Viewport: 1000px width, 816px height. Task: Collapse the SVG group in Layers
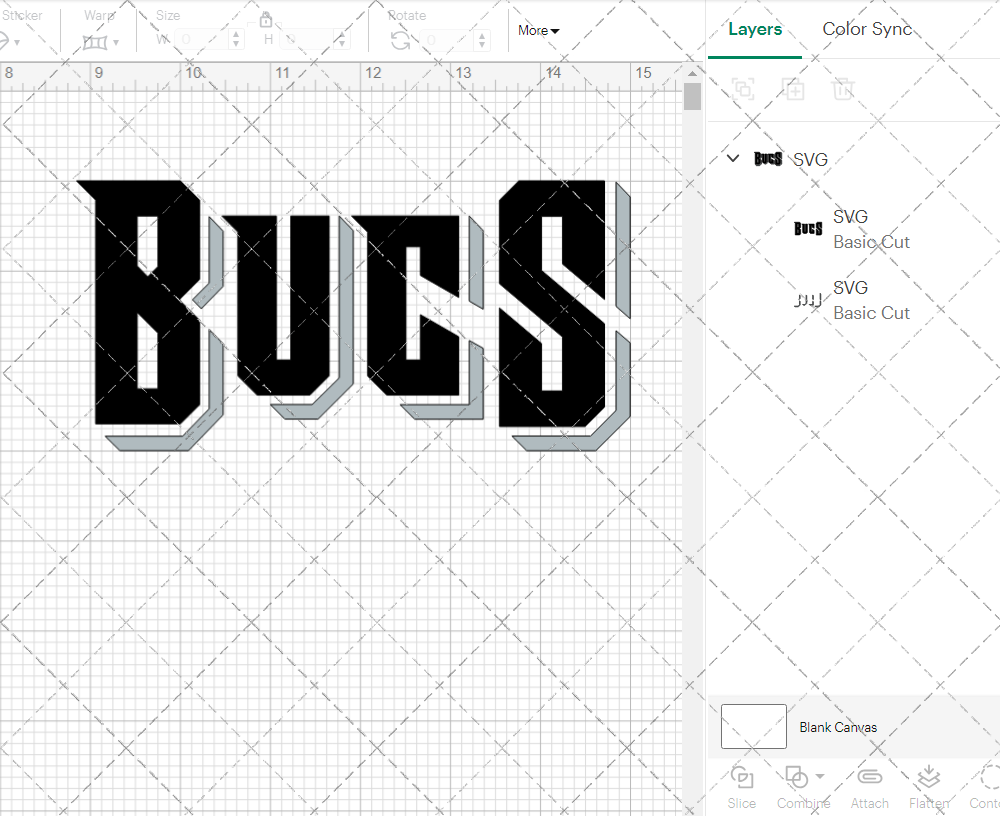click(x=733, y=158)
